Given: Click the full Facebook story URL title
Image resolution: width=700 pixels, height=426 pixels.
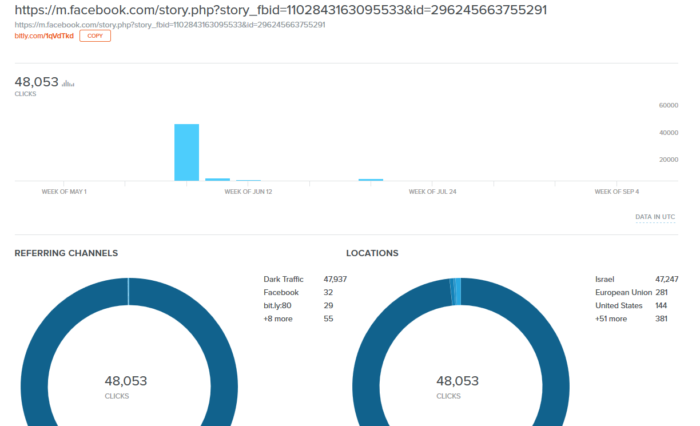Looking at the screenshot, I should coord(280,10).
